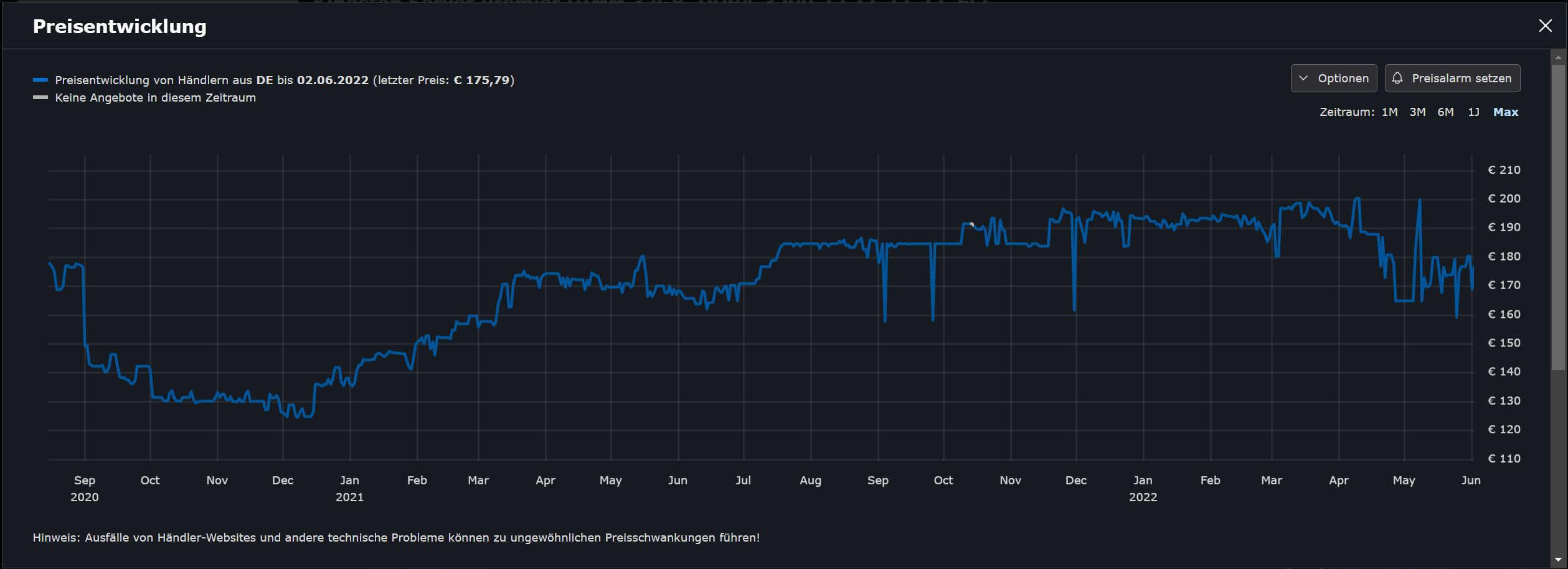Click the blue legend swatch for DE price history

40,80
